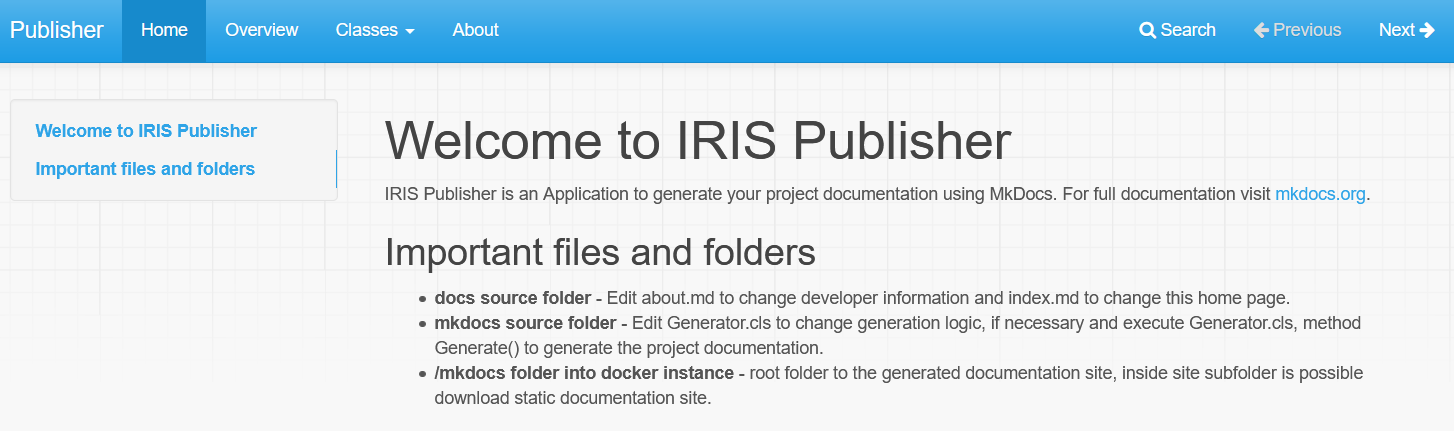The image size is (1454, 431).
Task: Click the left arrow icon beside Previous
Action: pos(1261,30)
